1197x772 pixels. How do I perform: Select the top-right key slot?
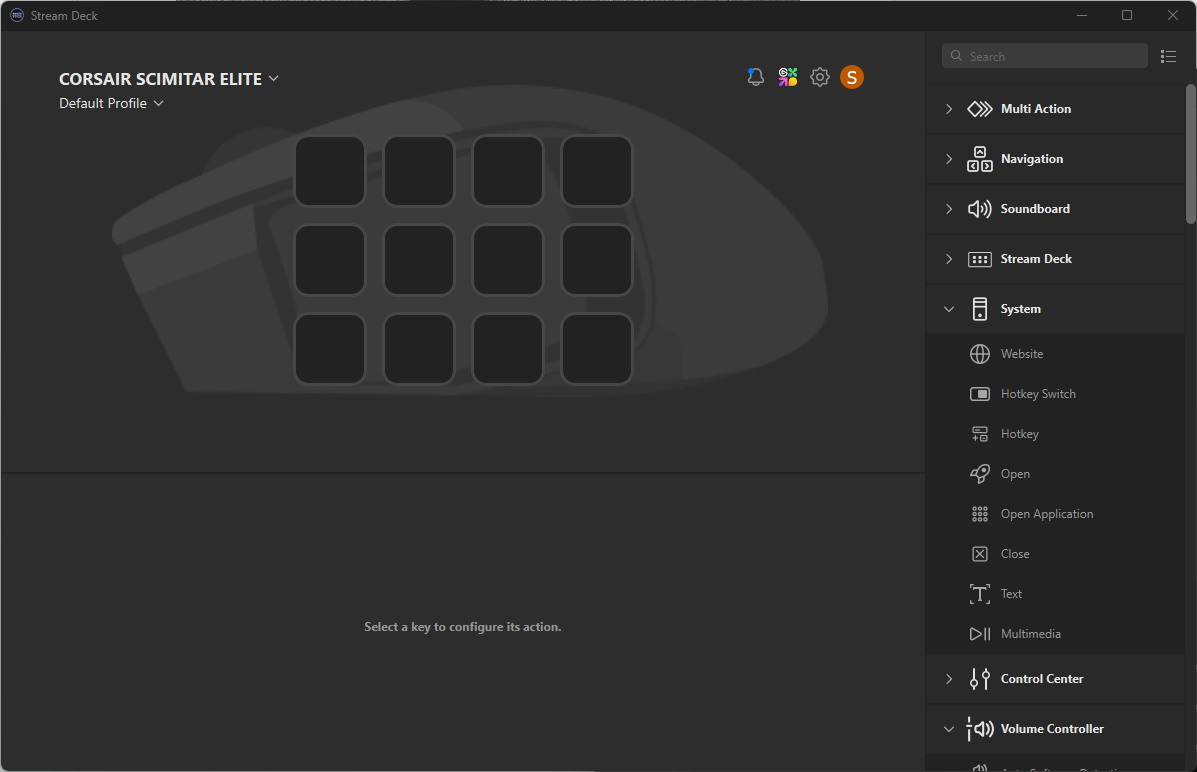[596, 171]
